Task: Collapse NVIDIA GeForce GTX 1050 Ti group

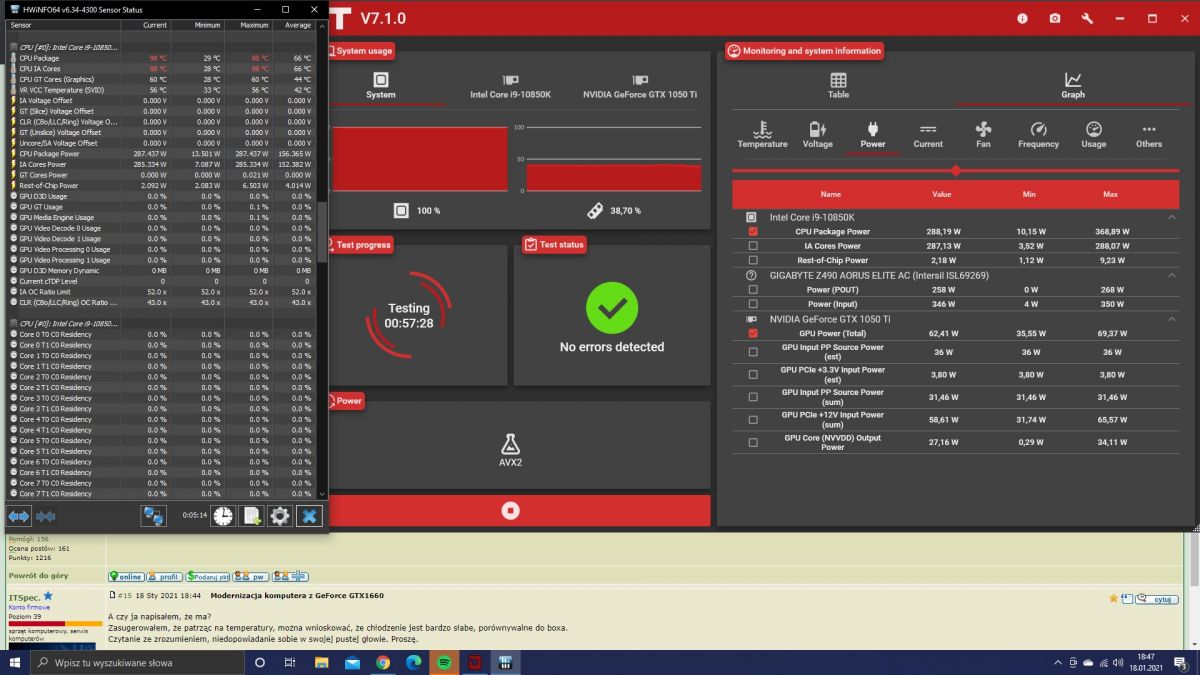Action: pos(1171,319)
